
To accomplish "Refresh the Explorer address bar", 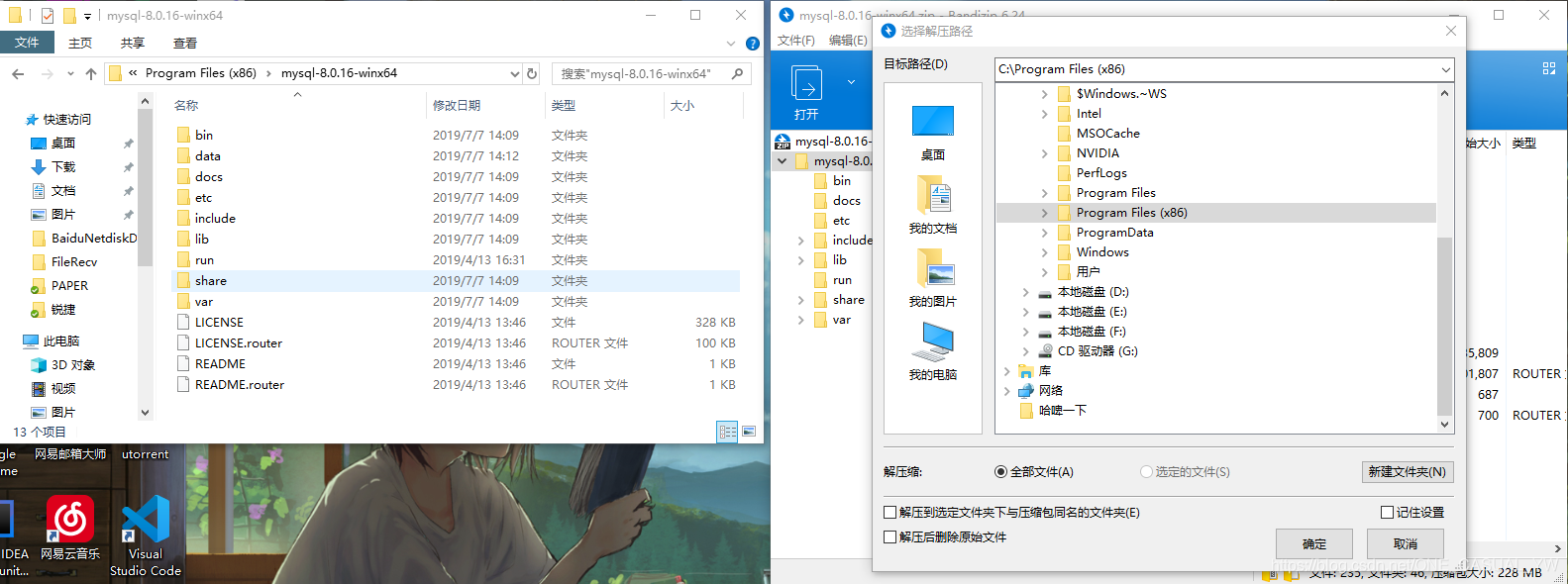I will pyautogui.click(x=532, y=73).
